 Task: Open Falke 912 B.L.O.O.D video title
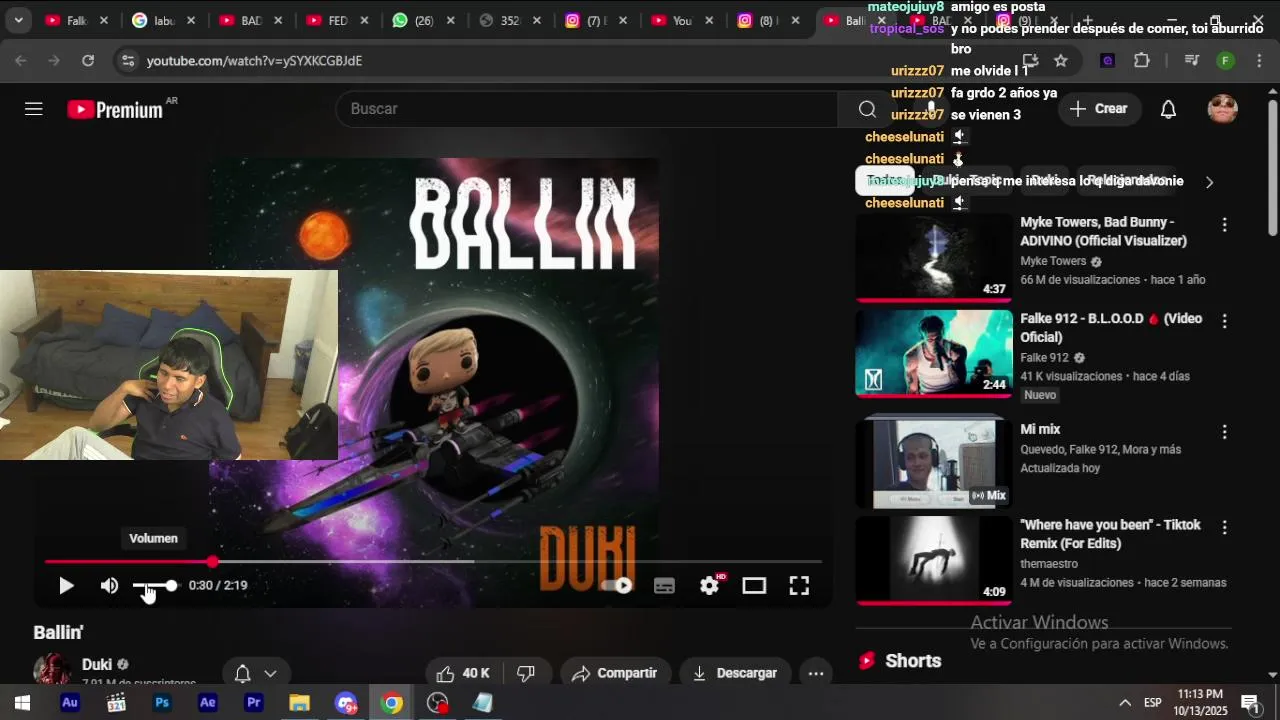pos(1111,328)
